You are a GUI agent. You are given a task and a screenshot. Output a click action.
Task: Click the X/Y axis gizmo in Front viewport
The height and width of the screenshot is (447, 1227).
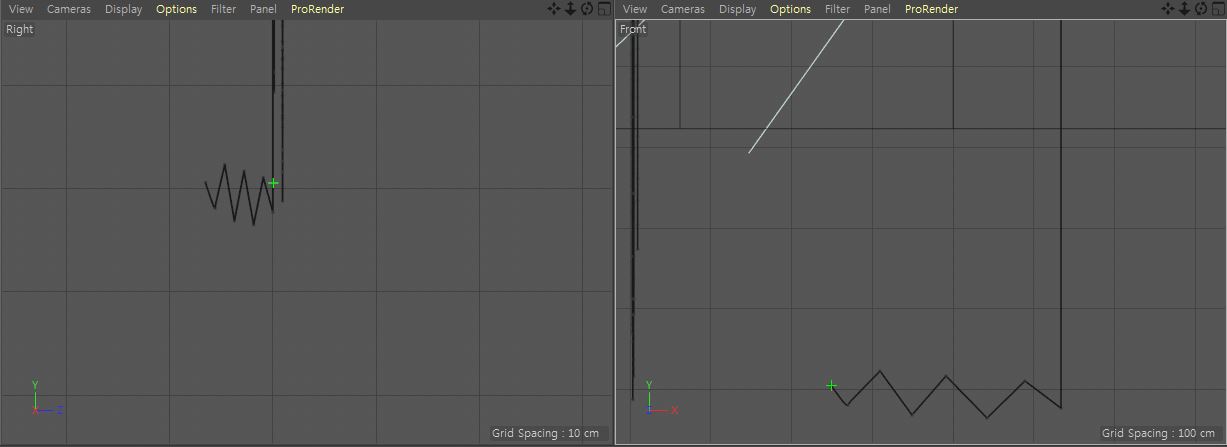(x=661, y=398)
